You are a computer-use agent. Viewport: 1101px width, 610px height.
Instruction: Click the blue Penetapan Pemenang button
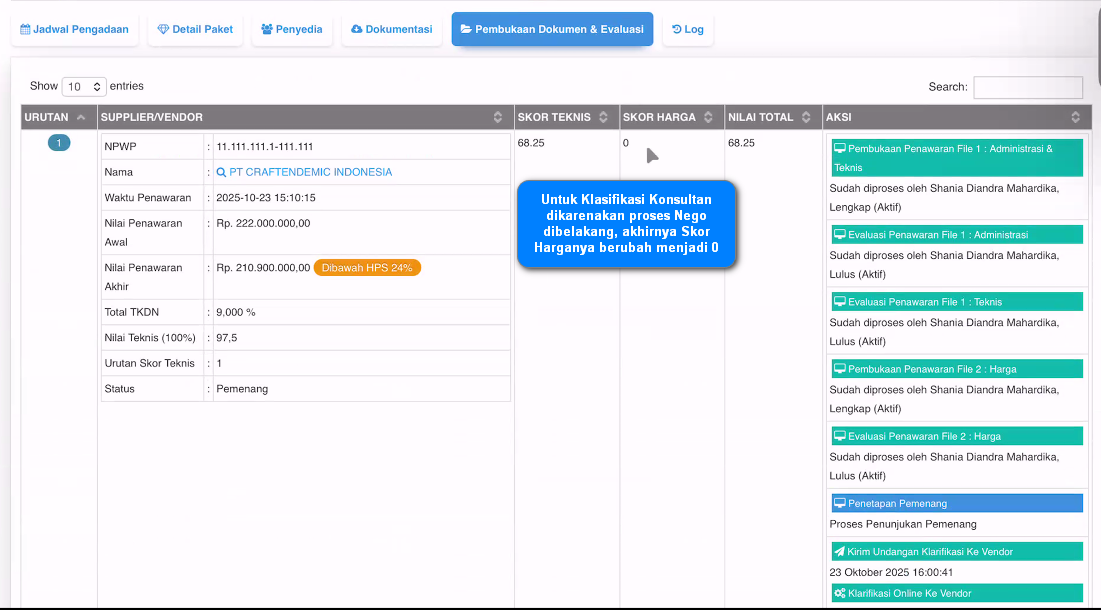click(x=956, y=503)
